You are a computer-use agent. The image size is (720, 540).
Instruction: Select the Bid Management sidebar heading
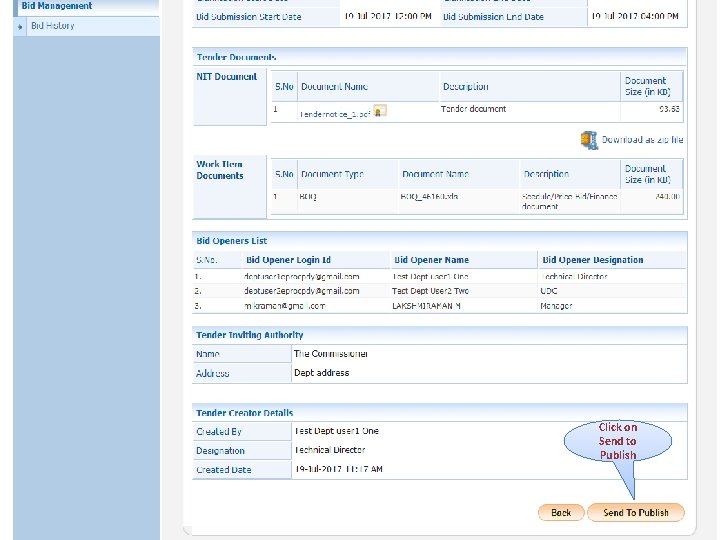pos(57,6)
